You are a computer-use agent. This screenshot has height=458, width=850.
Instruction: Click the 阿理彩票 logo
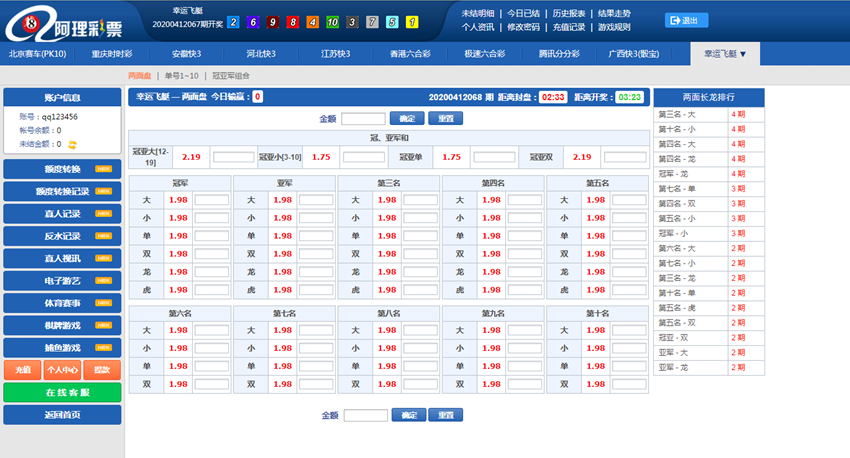63,20
